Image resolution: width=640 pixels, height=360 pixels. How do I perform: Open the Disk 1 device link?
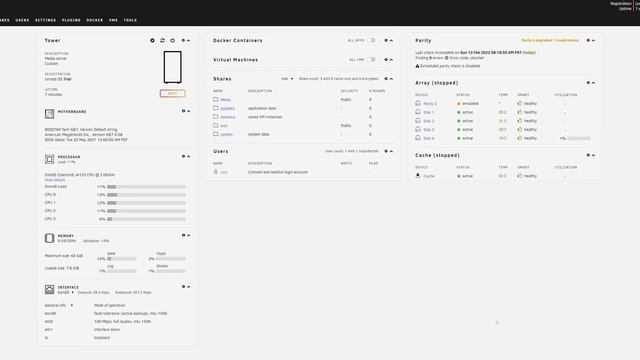pyautogui.click(x=428, y=112)
